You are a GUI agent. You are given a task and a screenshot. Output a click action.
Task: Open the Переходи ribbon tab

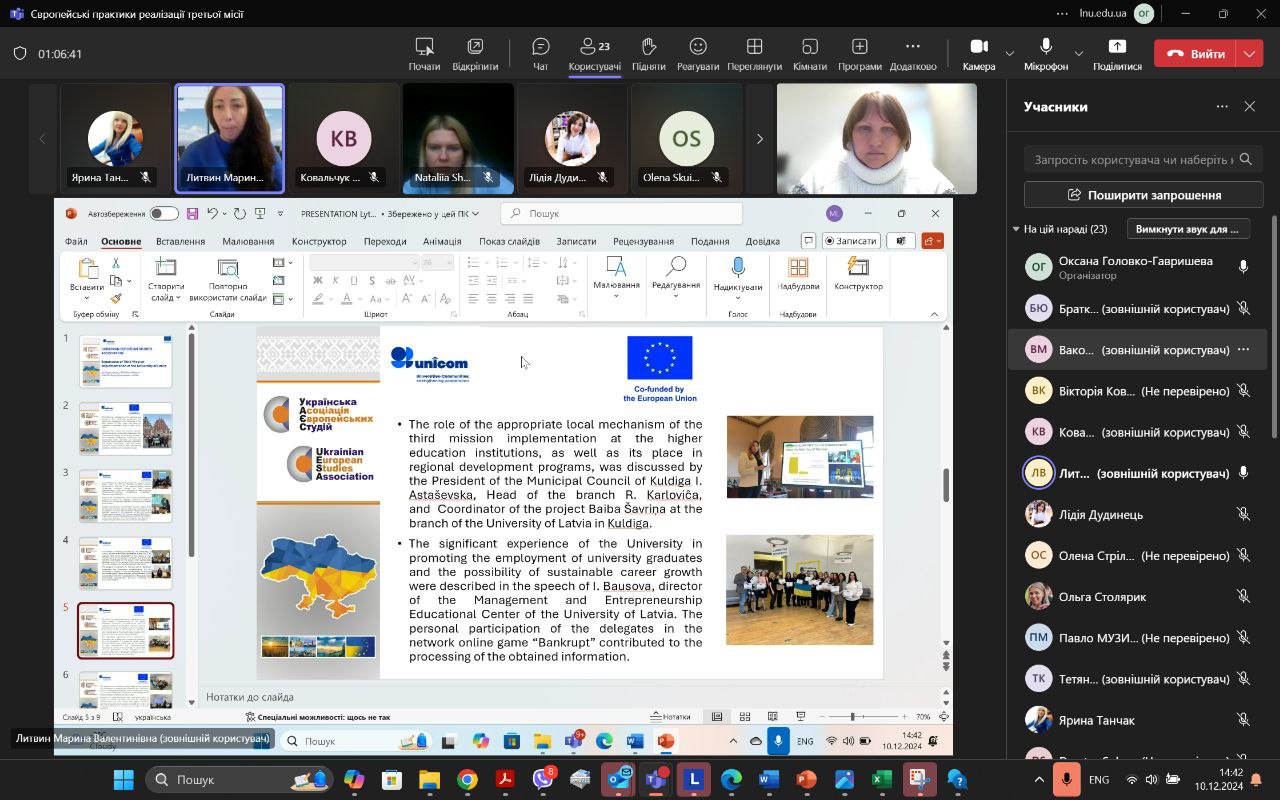click(385, 241)
